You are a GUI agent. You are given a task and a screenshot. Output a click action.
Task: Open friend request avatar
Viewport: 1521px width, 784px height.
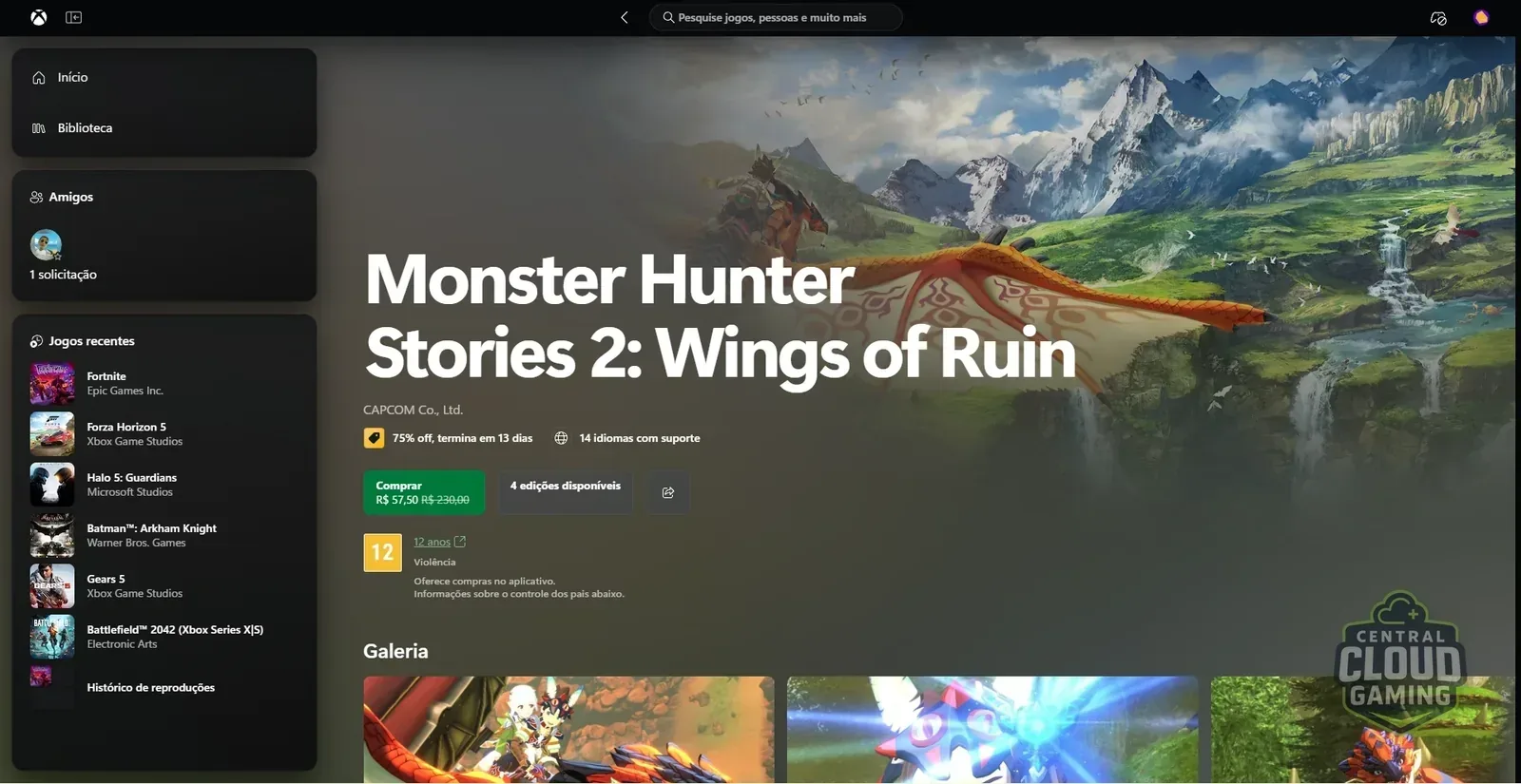pyautogui.click(x=46, y=245)
